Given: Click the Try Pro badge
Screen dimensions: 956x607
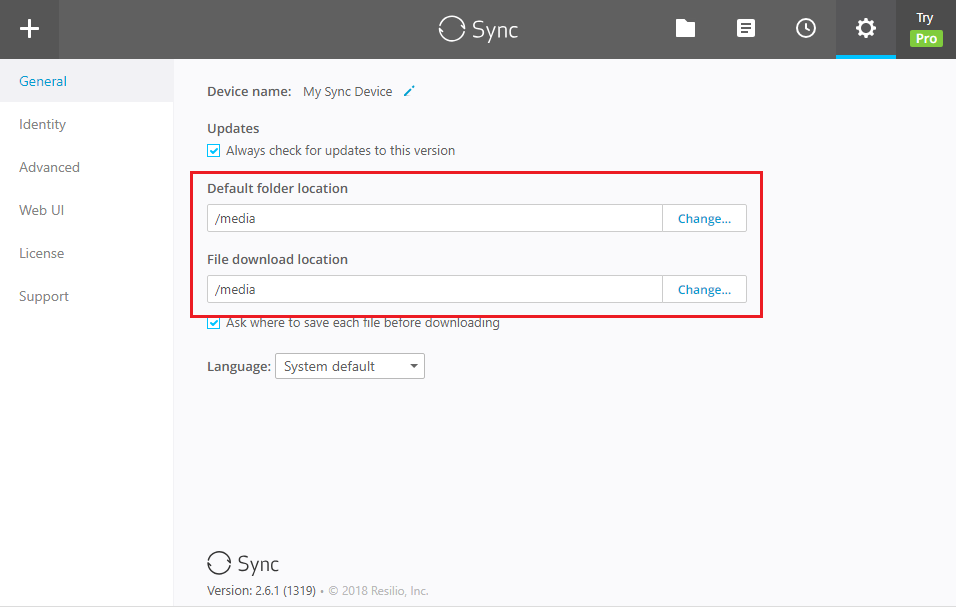Looking at the screenshot, I should pyautogui.click(x=926, y=29).
